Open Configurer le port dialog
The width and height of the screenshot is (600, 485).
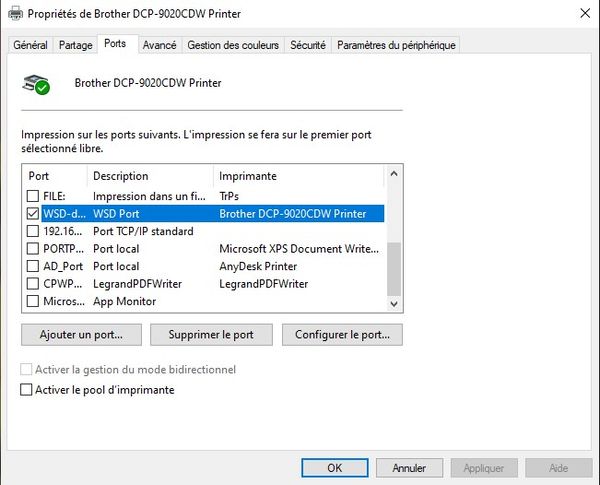[x=342, y=335]
